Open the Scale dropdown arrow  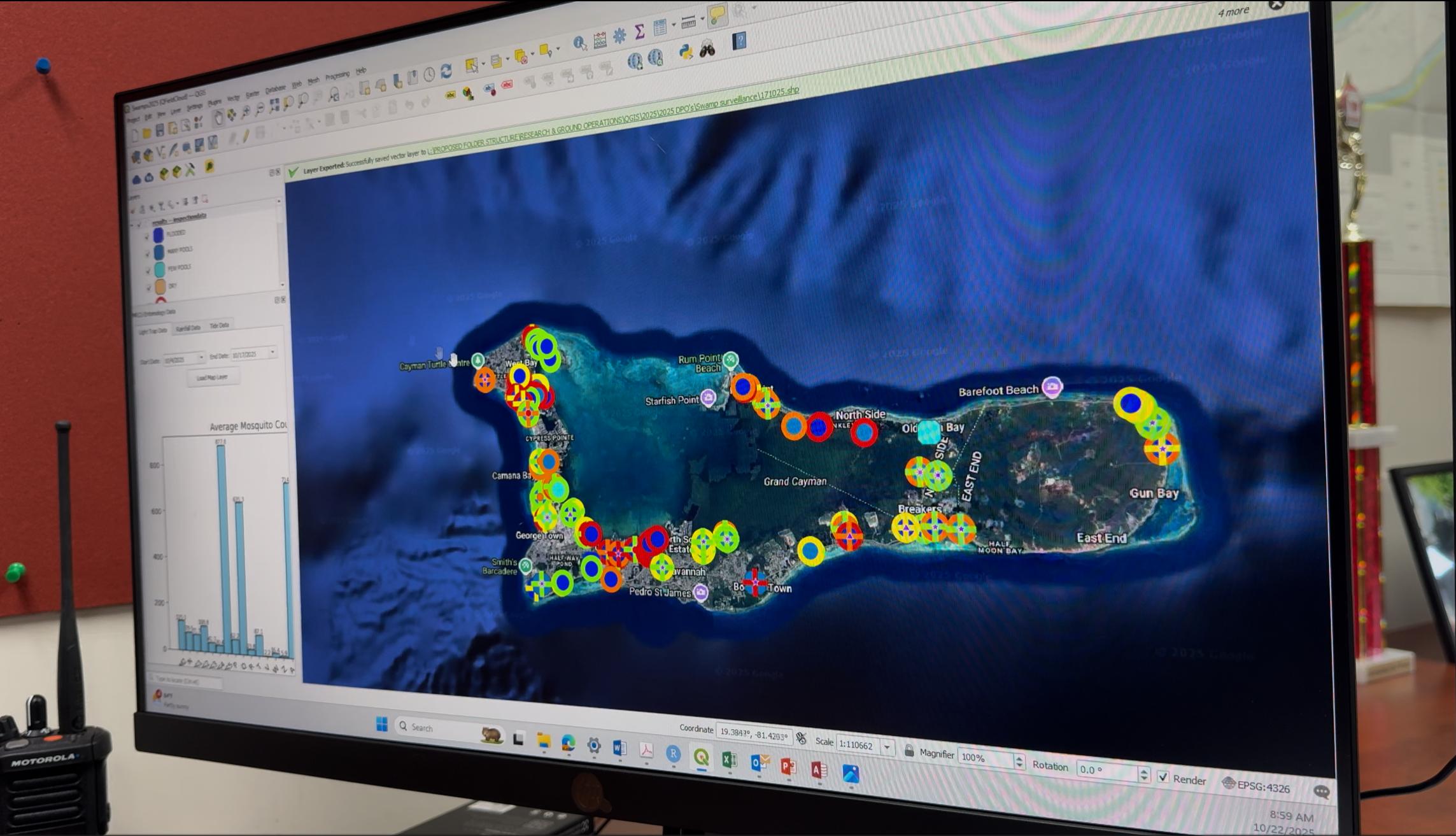click(887, 747)
